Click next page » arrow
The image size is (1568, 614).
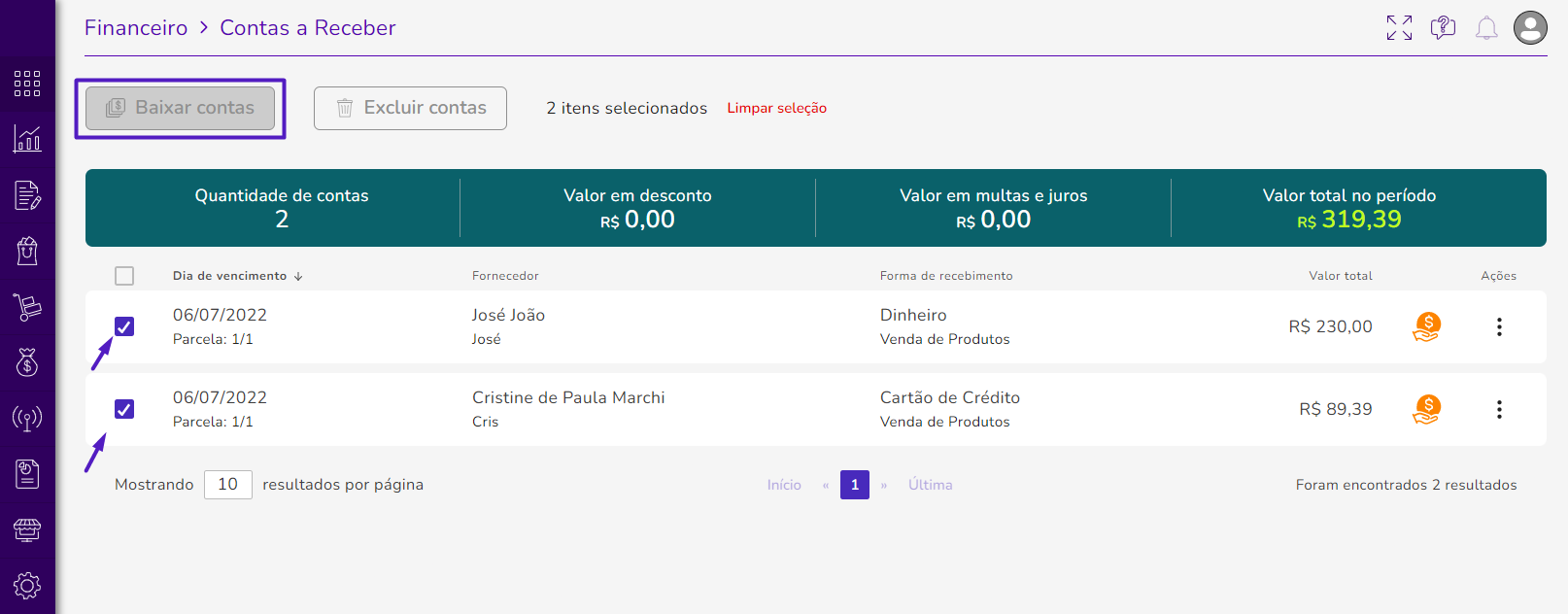(884, 485)
